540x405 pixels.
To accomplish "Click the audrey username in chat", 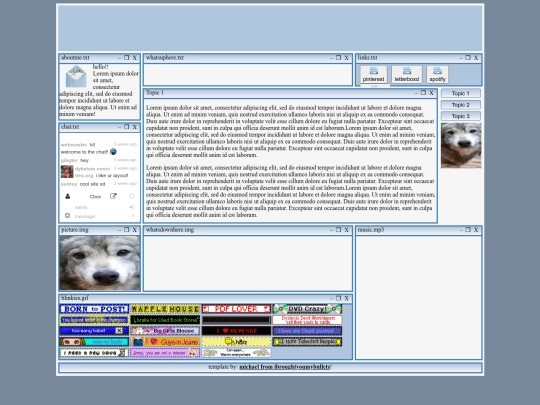I will point(69,184).
